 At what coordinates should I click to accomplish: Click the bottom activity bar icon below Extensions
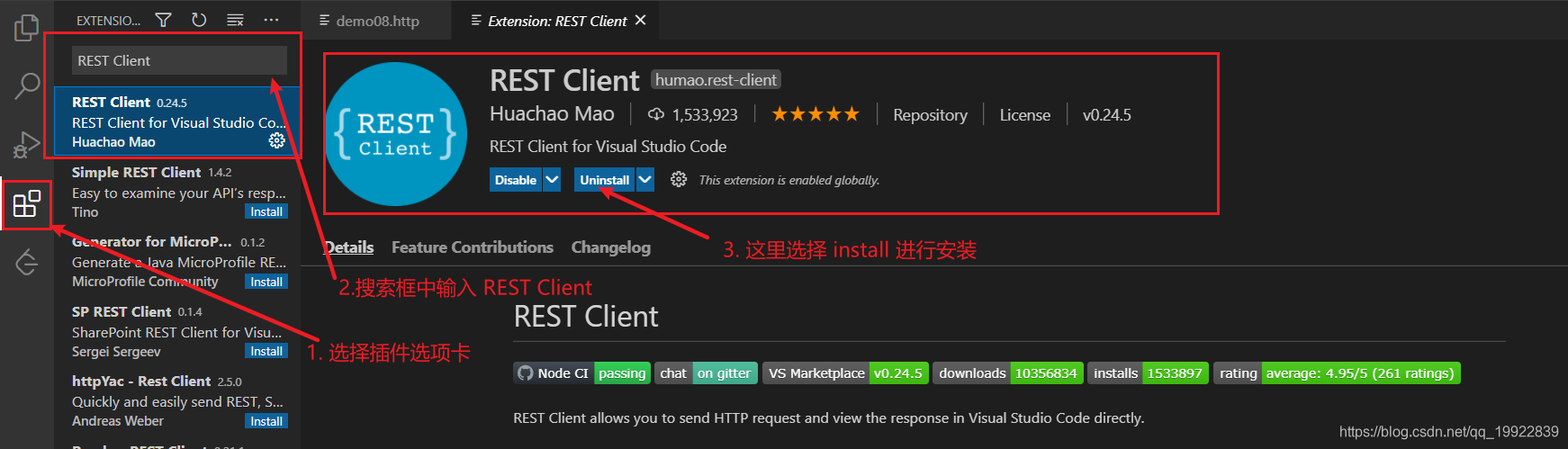point(27,262)
